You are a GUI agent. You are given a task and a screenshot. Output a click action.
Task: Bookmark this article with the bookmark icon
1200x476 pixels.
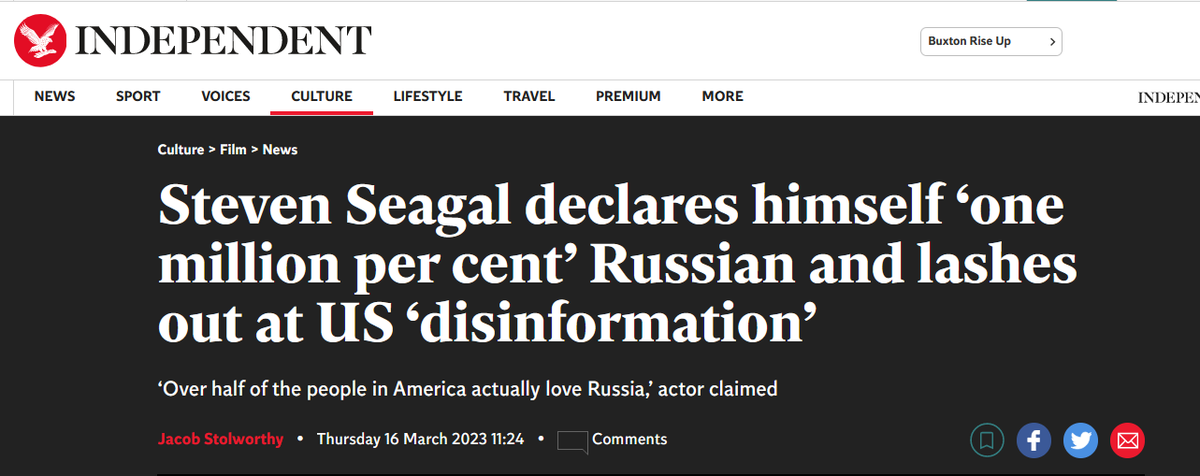pos(986,440)
